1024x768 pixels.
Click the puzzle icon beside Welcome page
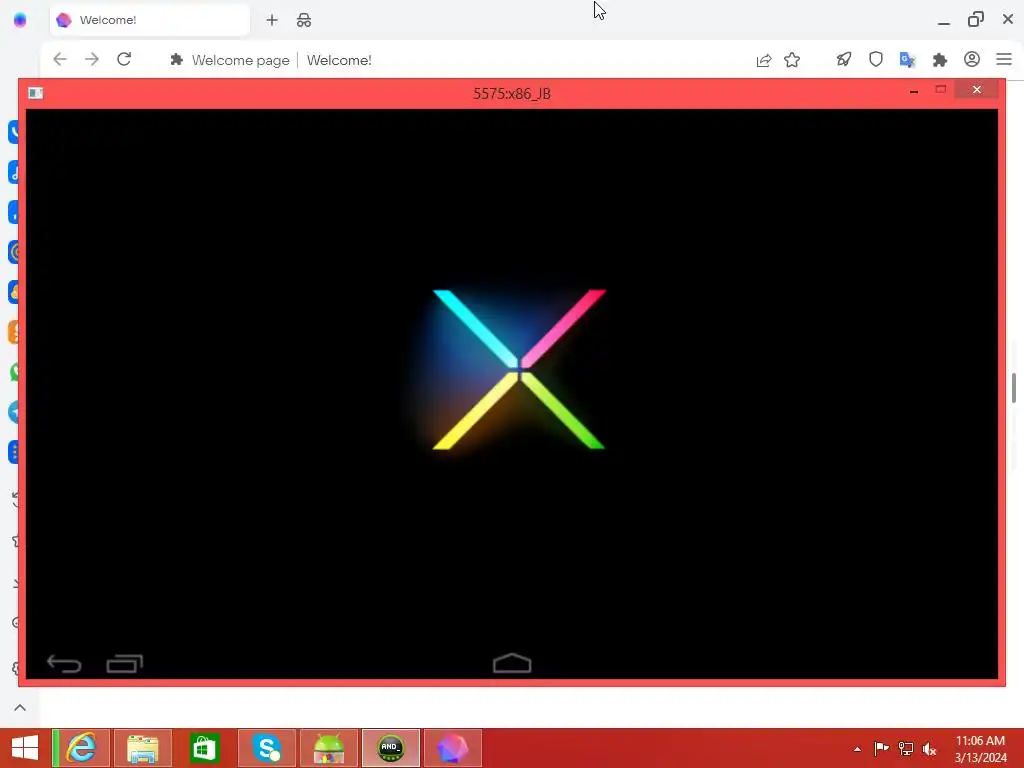pos(176,60)
